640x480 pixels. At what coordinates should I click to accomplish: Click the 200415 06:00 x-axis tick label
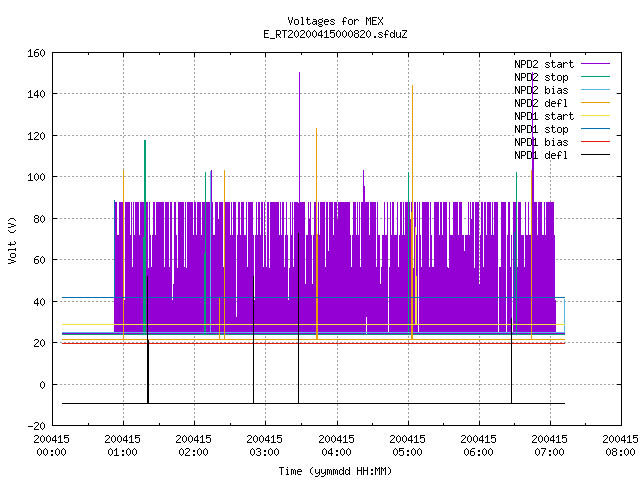[478, 446]
